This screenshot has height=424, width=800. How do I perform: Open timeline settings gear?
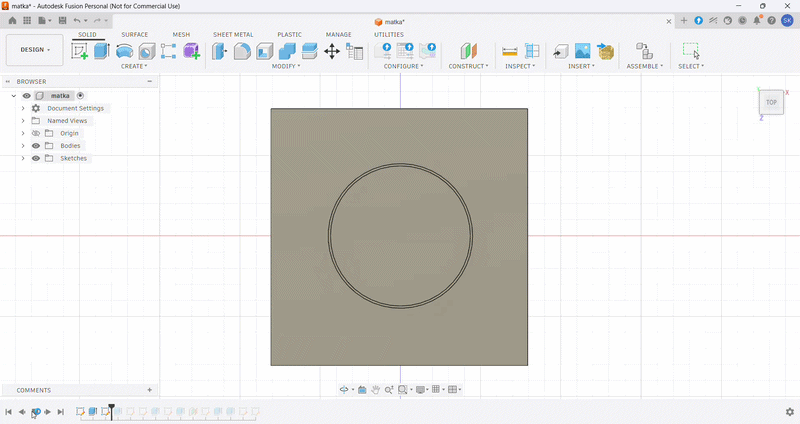[790, 412]
